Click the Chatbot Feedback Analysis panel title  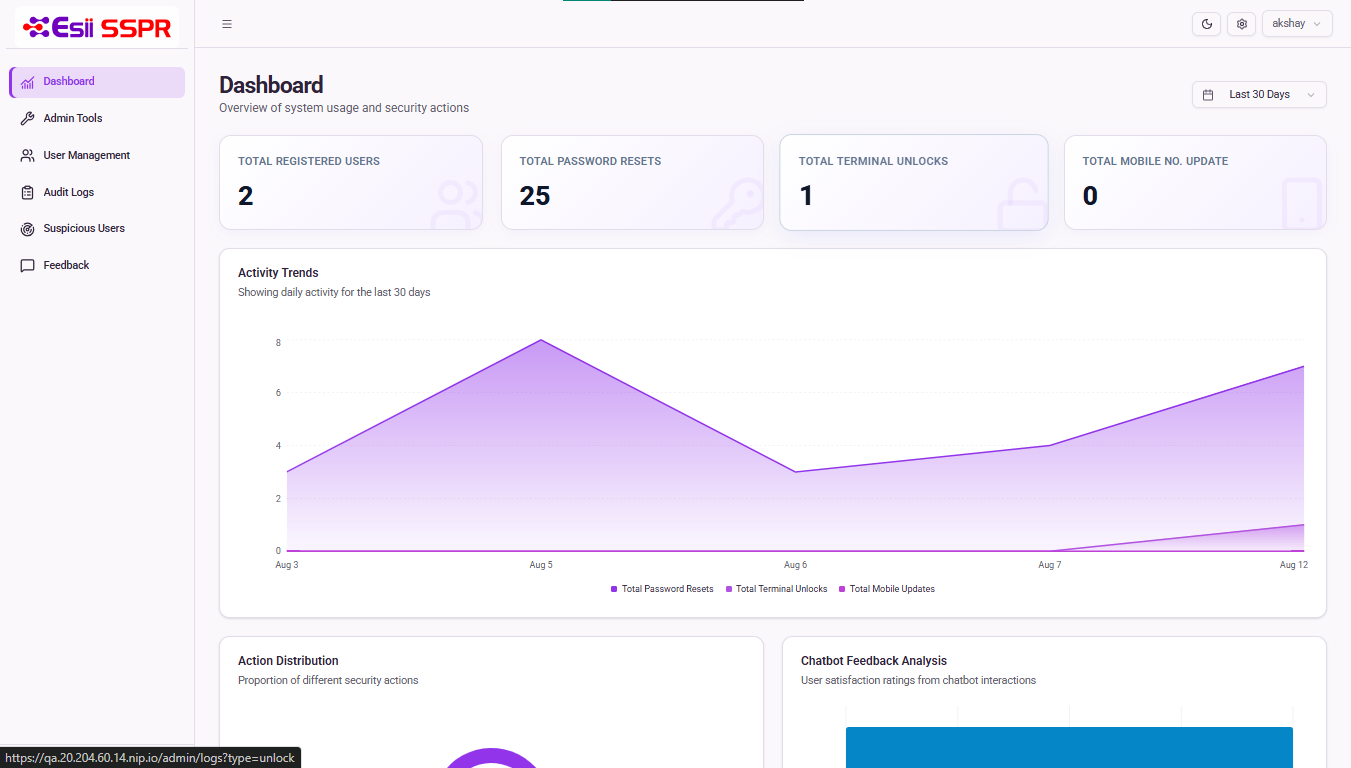click(x=874, y=661)
